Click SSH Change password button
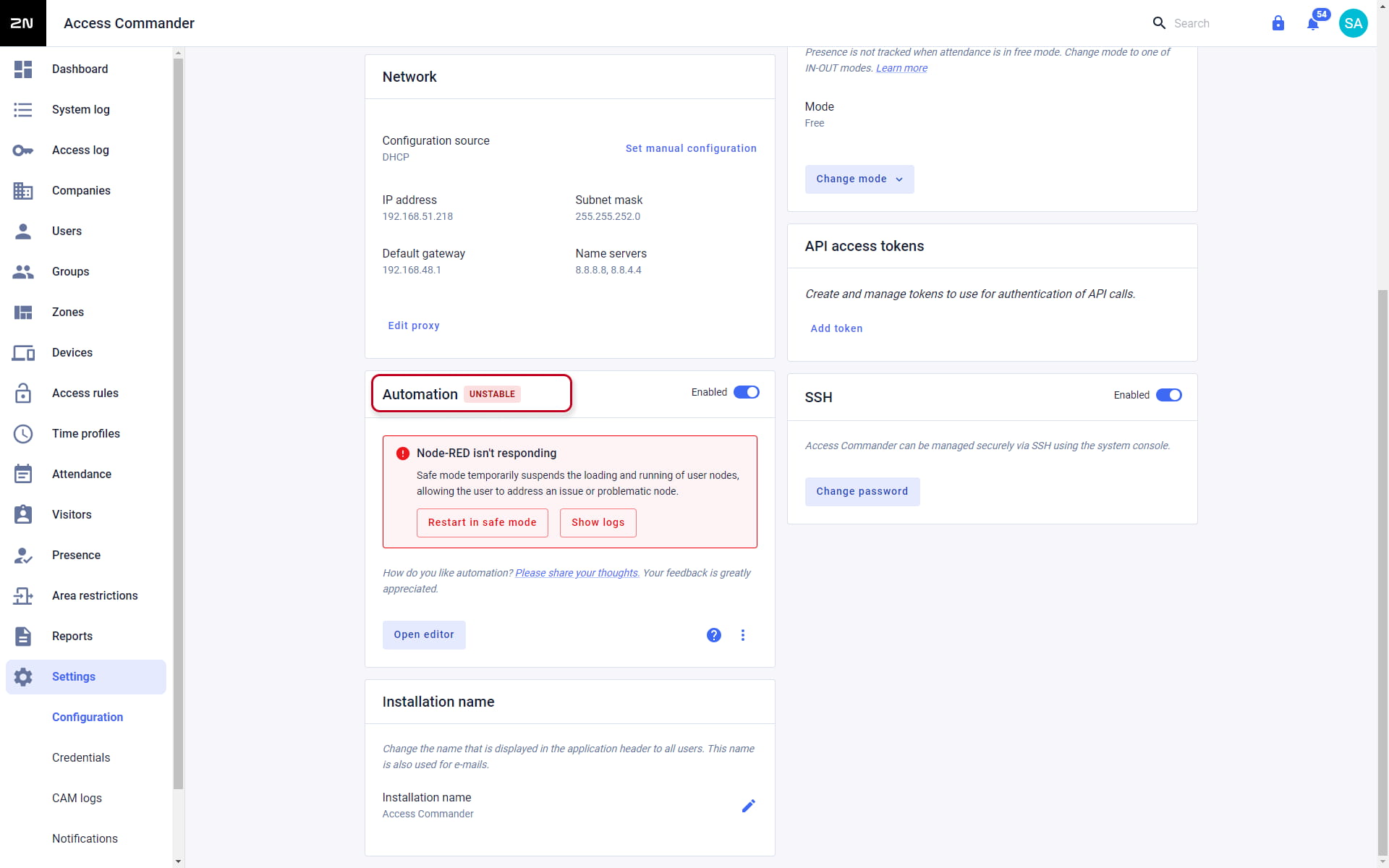 coord(862,492)
